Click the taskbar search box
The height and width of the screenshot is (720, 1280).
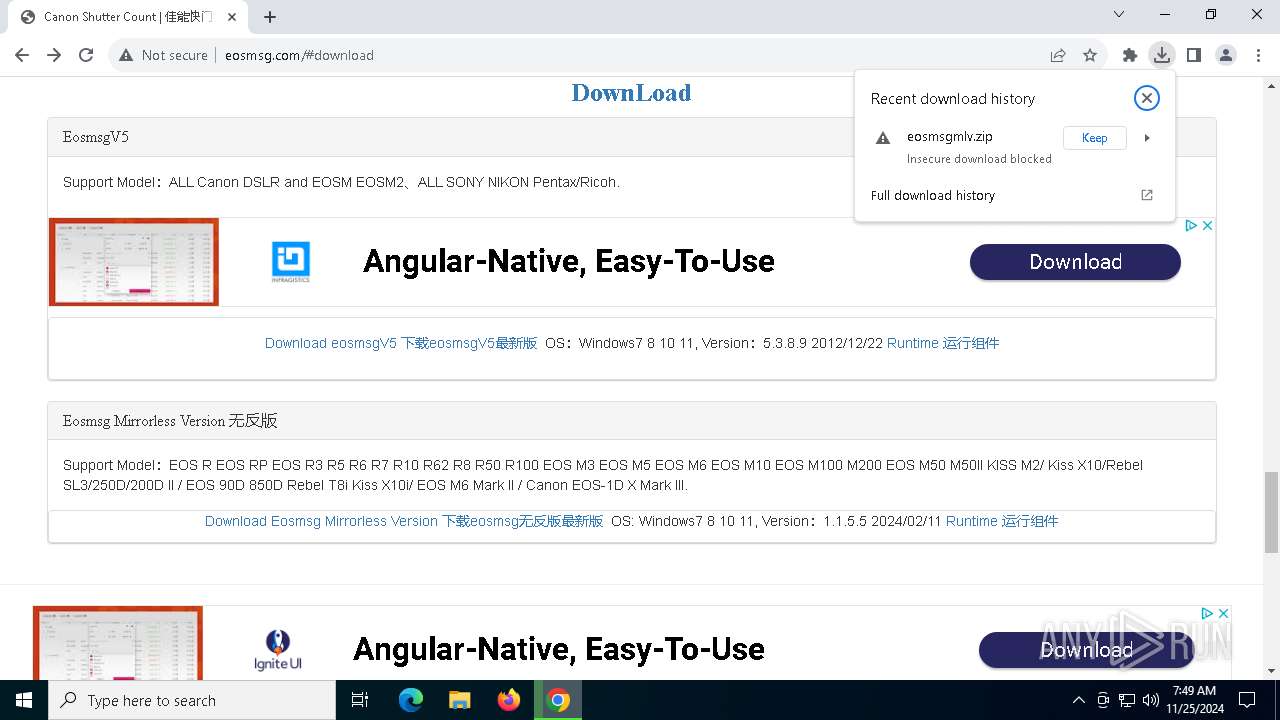point(192,700)
